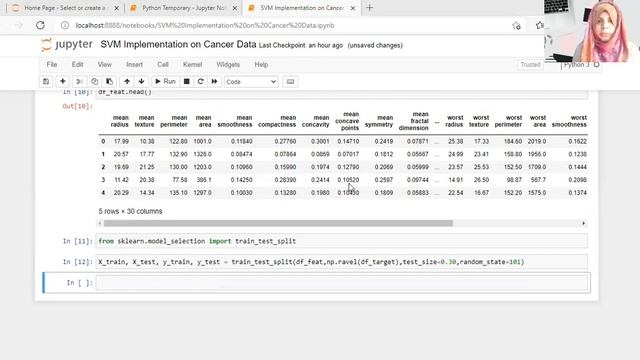Open the Help menu
This screenshot has width=640, height=360.
[261, 64]
